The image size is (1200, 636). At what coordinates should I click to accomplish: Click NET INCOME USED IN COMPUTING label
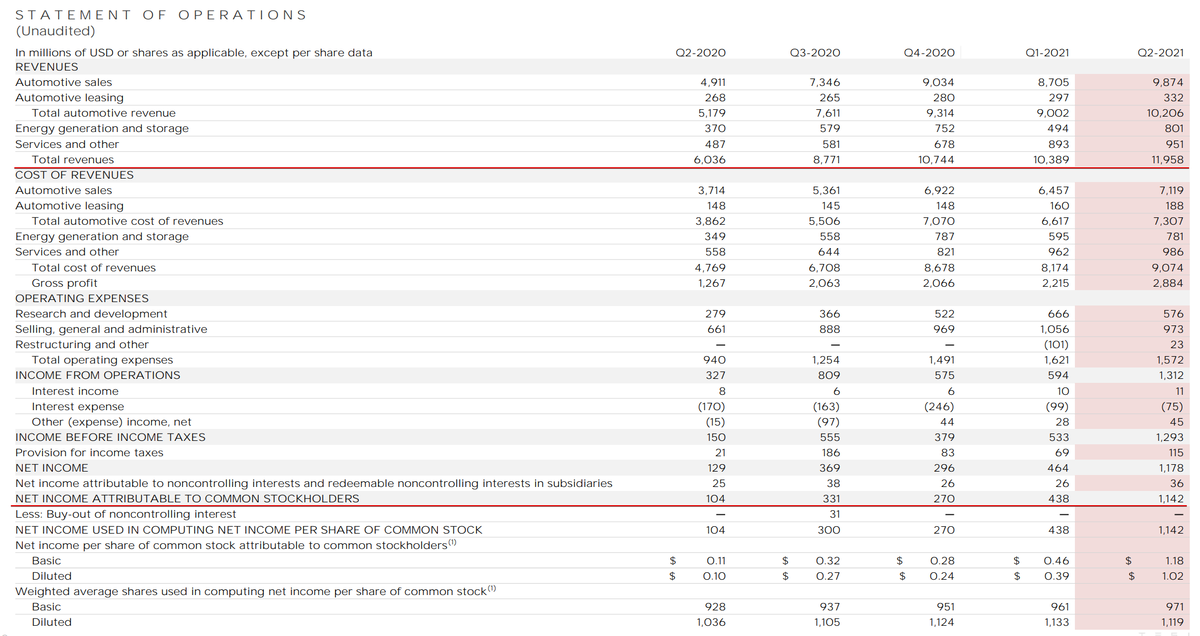248,530
